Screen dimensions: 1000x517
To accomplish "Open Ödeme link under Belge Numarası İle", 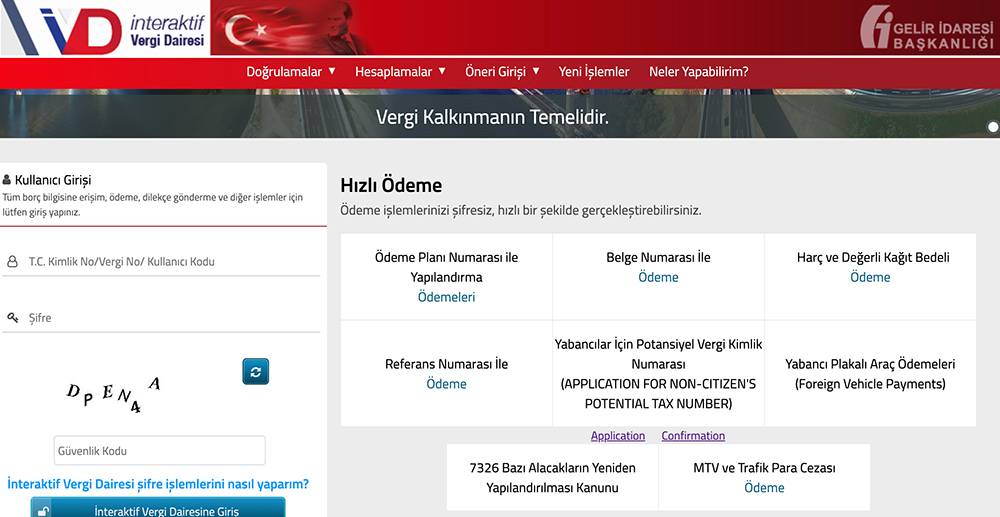I will tap(658, 277).
